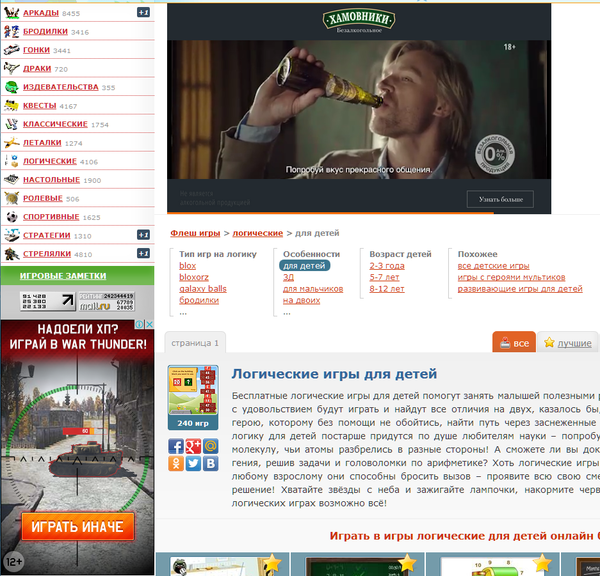This screenshot has height=576, width=600.
Task: Share via Mail.ru @ icon
Action: pyautogui.click(x=210, y=446)
